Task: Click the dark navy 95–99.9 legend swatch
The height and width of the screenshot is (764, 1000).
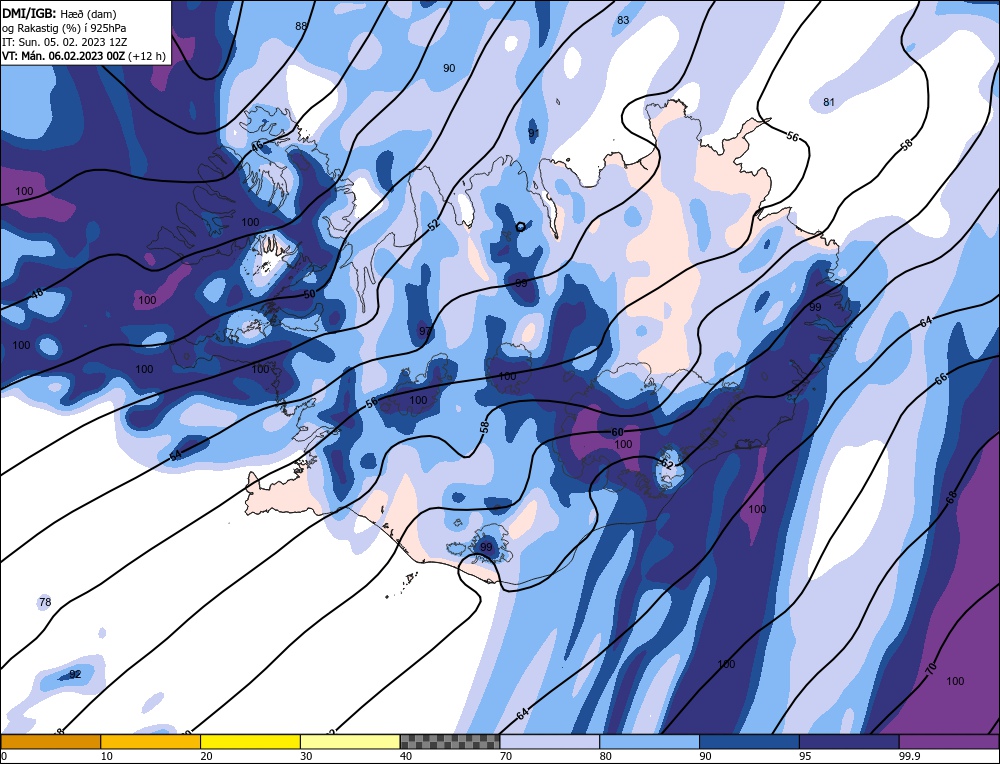Action: [x=849, y=741]
